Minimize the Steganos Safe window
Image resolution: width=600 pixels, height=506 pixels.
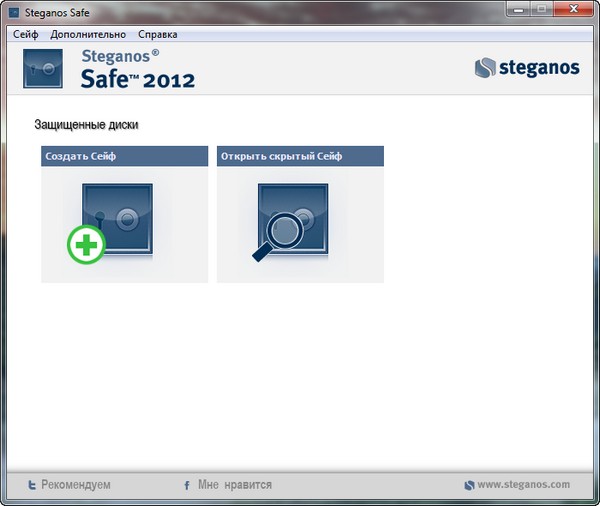tap(518, 9)
